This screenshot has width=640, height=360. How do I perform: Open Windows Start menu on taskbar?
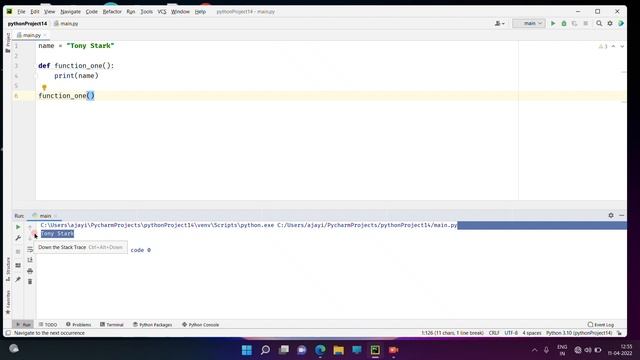247,350
